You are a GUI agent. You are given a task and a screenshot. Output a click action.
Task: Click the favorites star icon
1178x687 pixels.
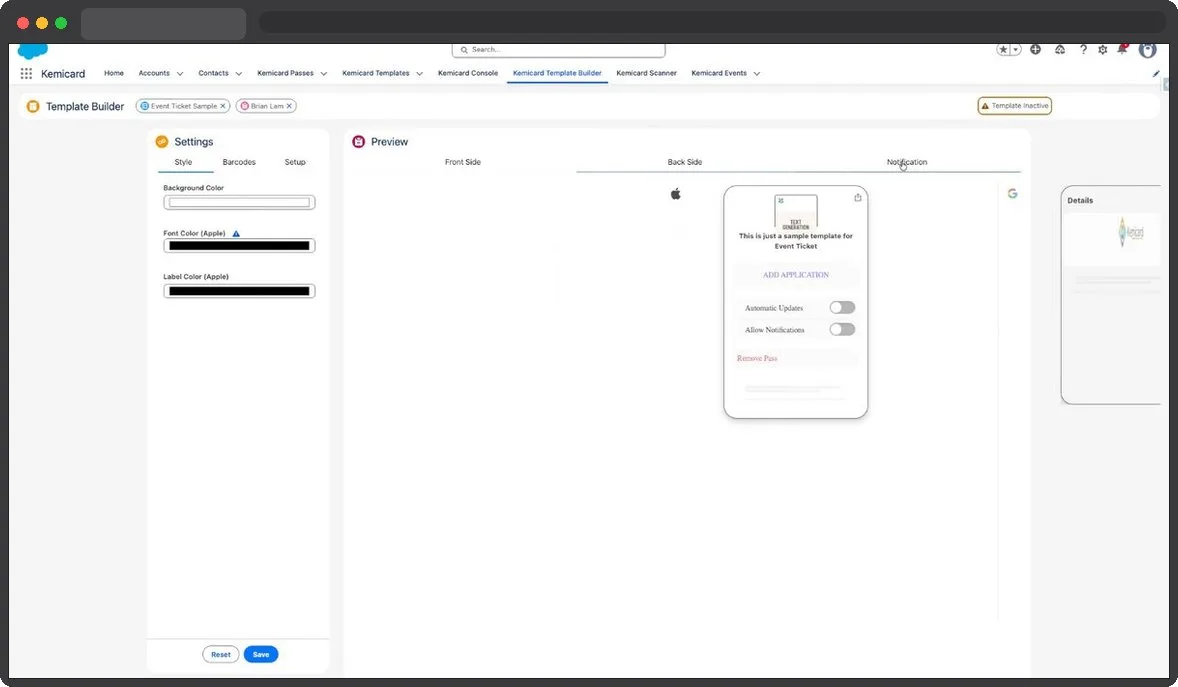1003,50
